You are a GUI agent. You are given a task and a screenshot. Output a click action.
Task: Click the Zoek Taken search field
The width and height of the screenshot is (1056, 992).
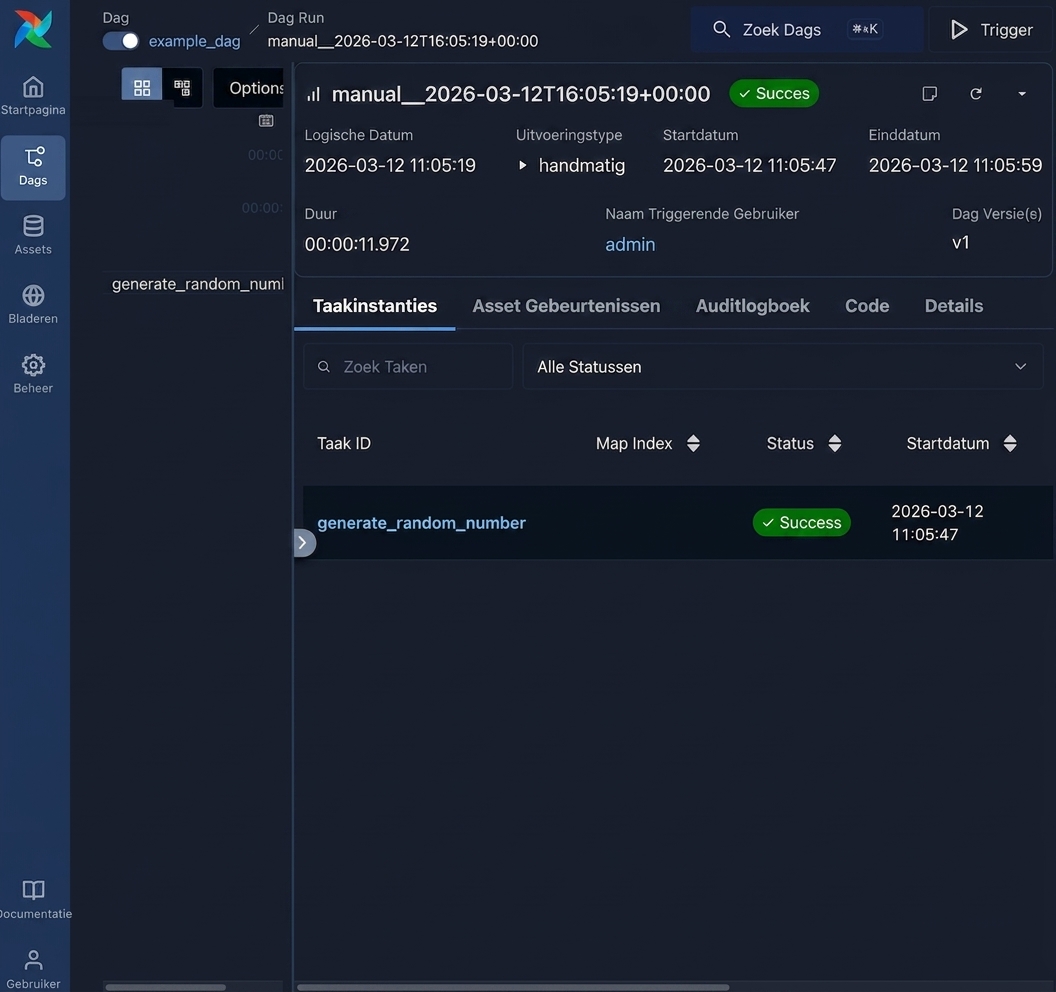pyautogui.click(x=408, y=367)
